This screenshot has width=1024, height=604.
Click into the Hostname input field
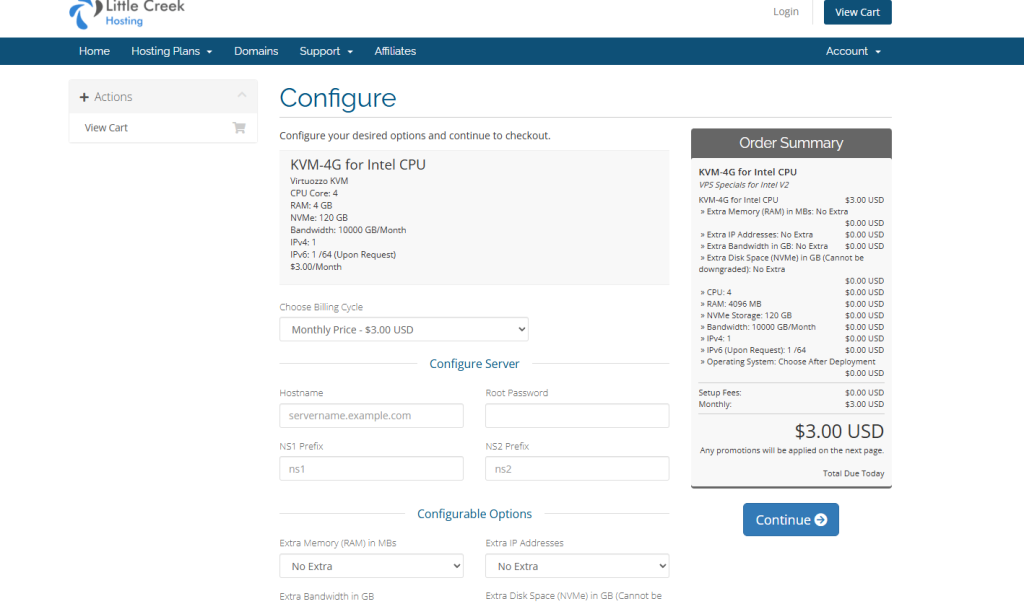(x=371, y=416)
